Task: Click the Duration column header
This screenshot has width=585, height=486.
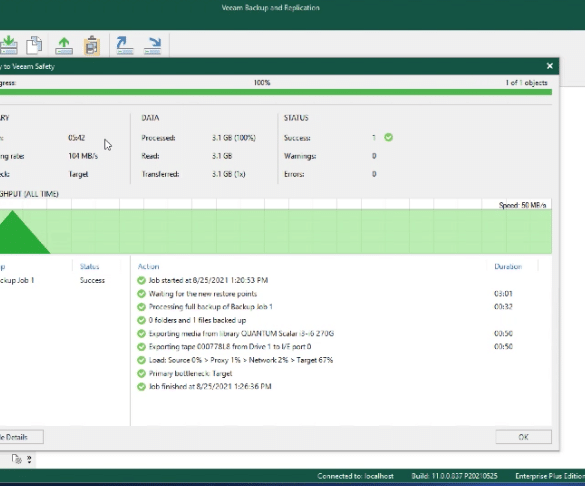Action: point(508,266)
